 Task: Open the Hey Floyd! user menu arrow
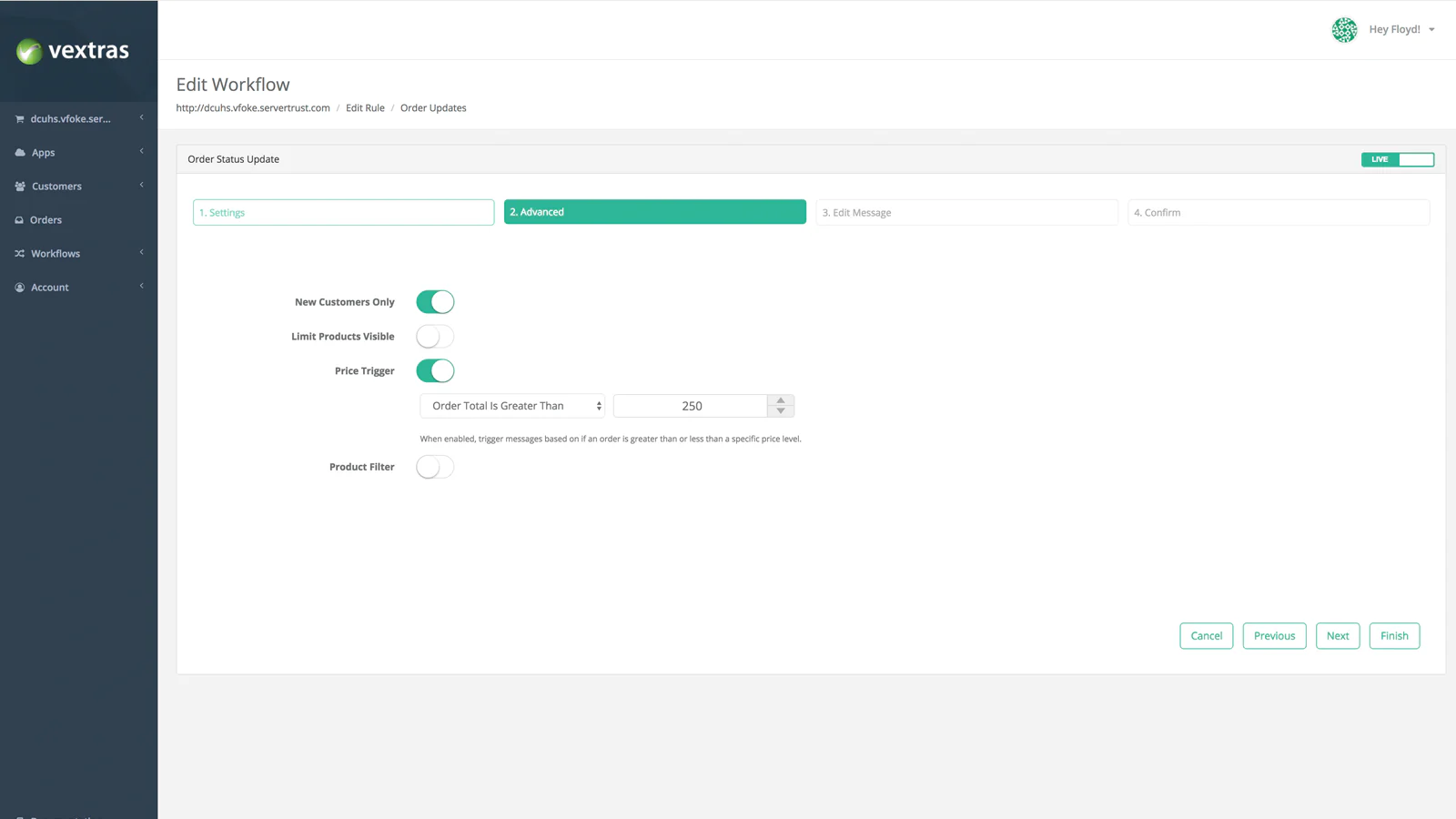[1431, 30]
